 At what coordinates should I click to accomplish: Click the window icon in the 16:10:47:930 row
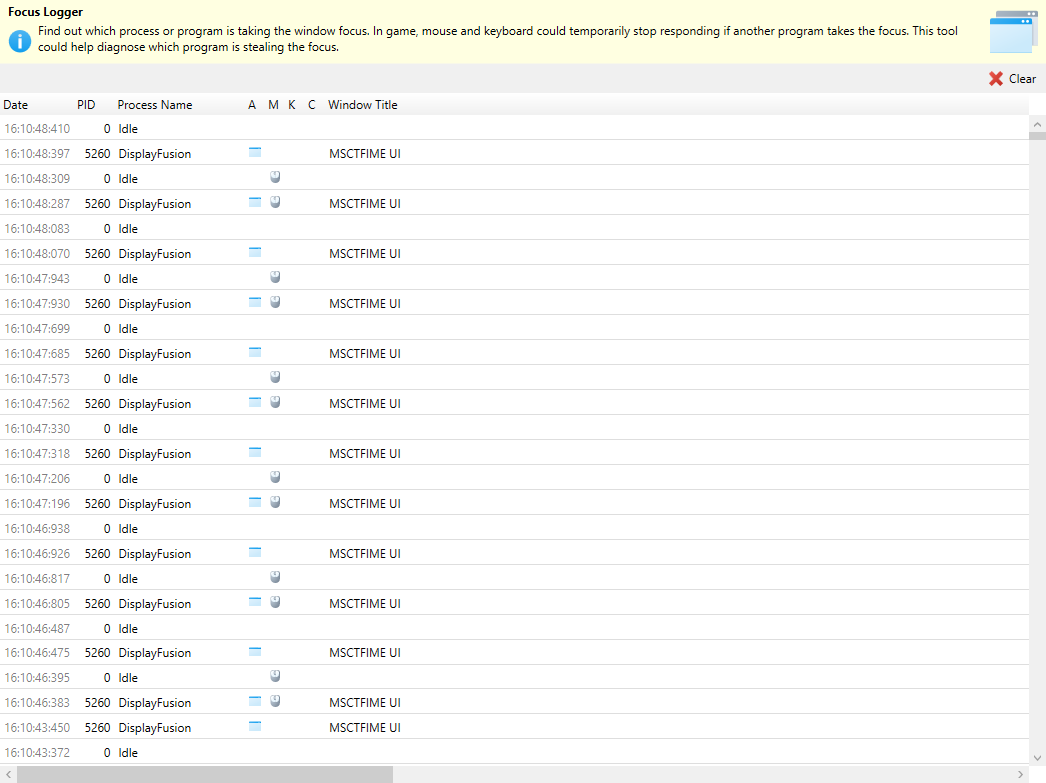point(255,302)
